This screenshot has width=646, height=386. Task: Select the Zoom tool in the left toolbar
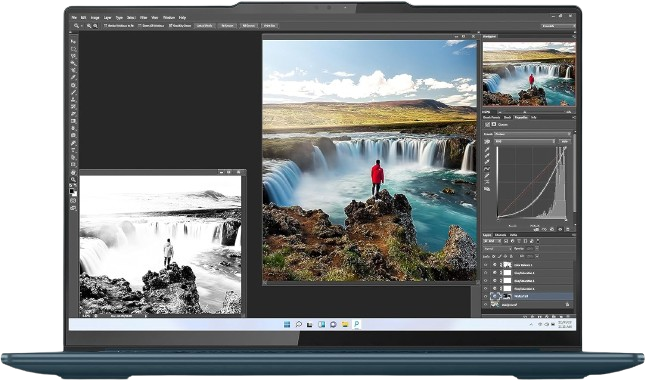click(x=73, y=180)
